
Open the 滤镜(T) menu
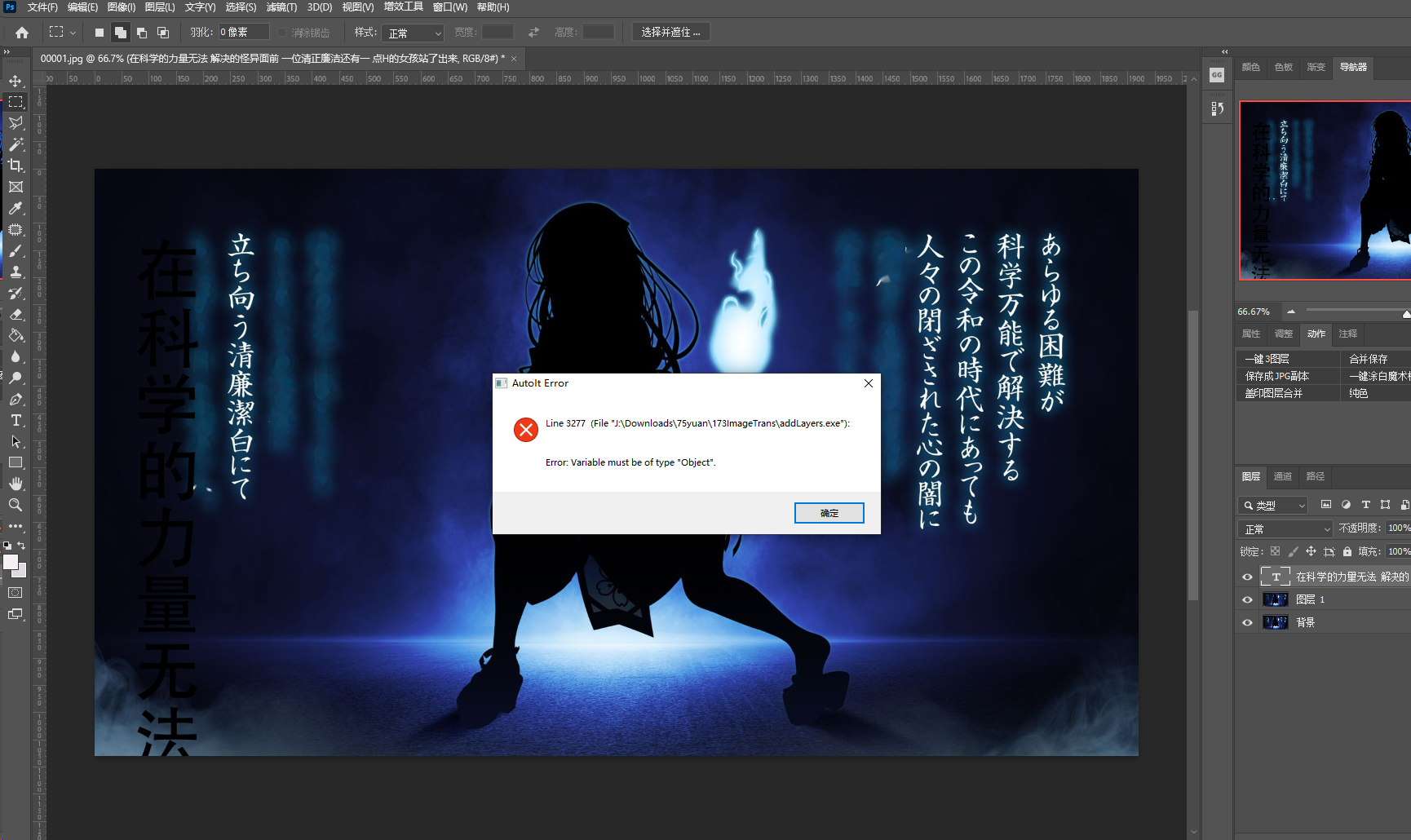[x=281, y=7]
